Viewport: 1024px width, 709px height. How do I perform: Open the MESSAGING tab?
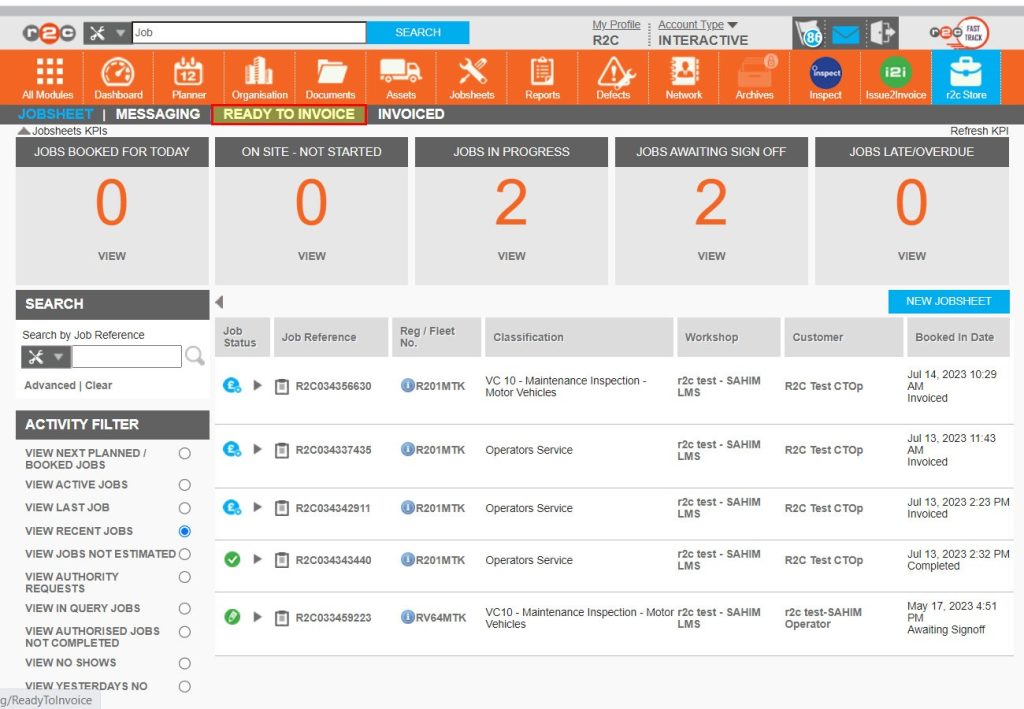[x=157, y=114]
